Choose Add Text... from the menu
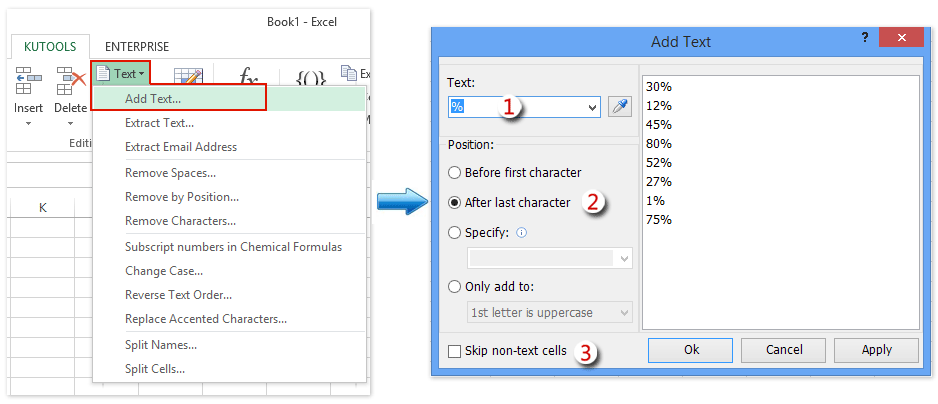This screenshot has height=404, width=938. (153, 98)
